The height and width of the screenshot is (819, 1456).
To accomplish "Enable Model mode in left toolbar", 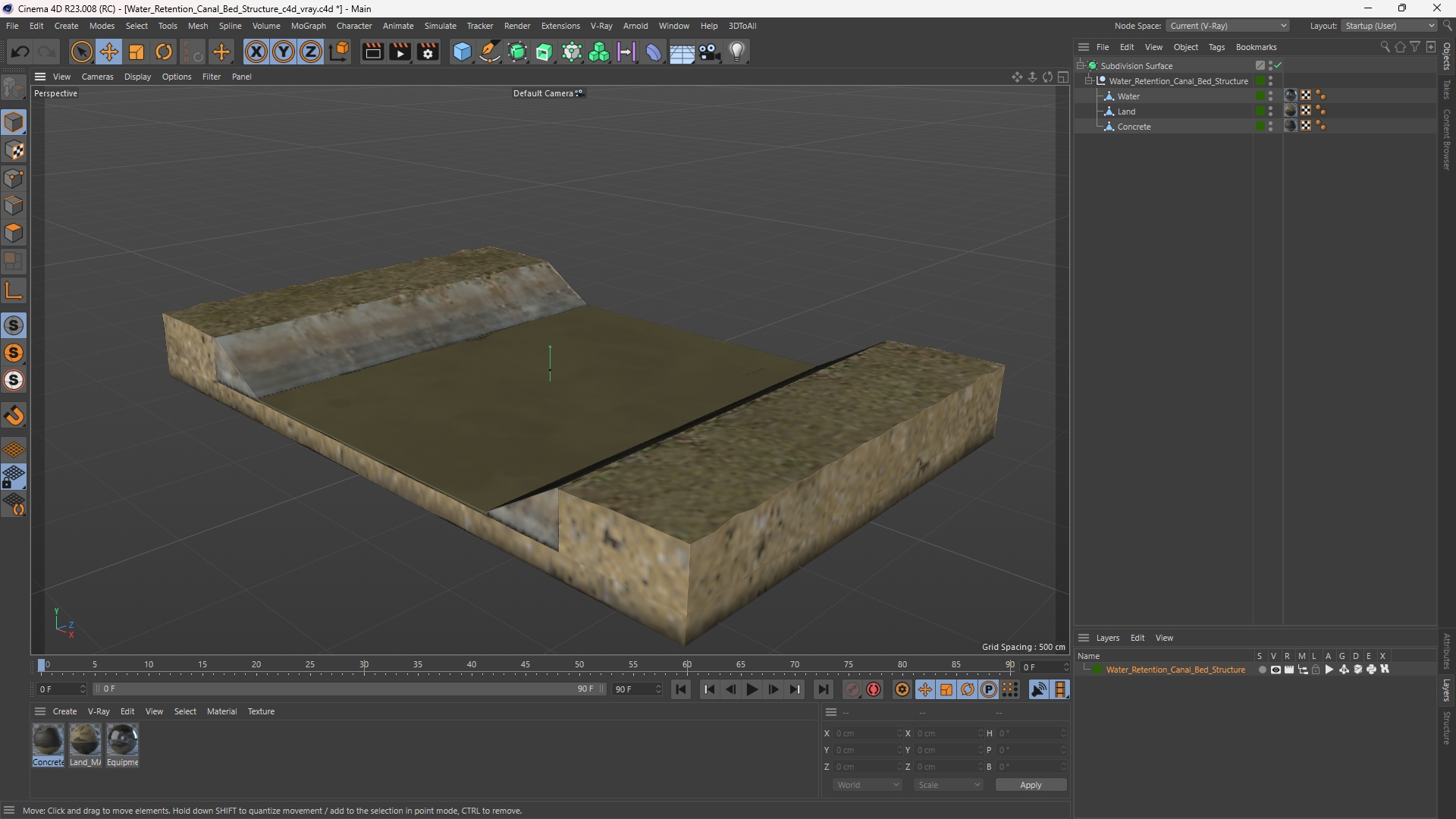I will point(14,122).
